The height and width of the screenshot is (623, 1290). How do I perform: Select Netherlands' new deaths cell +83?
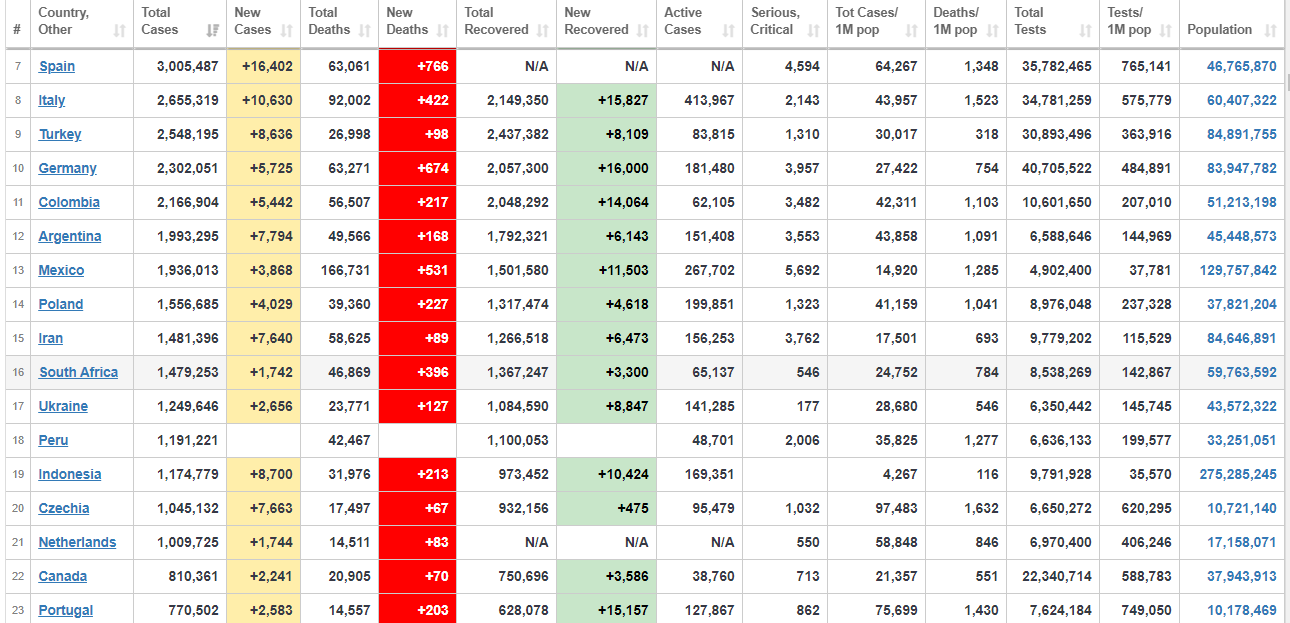pos(417,542)
